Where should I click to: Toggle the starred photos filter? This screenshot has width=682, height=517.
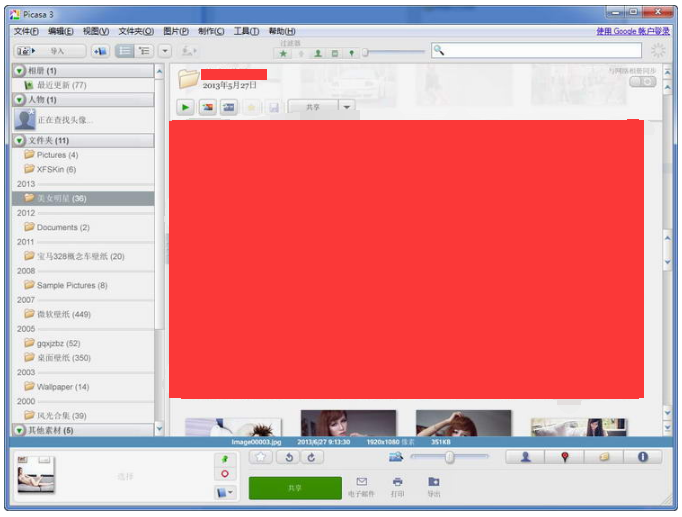click(284, 53)
